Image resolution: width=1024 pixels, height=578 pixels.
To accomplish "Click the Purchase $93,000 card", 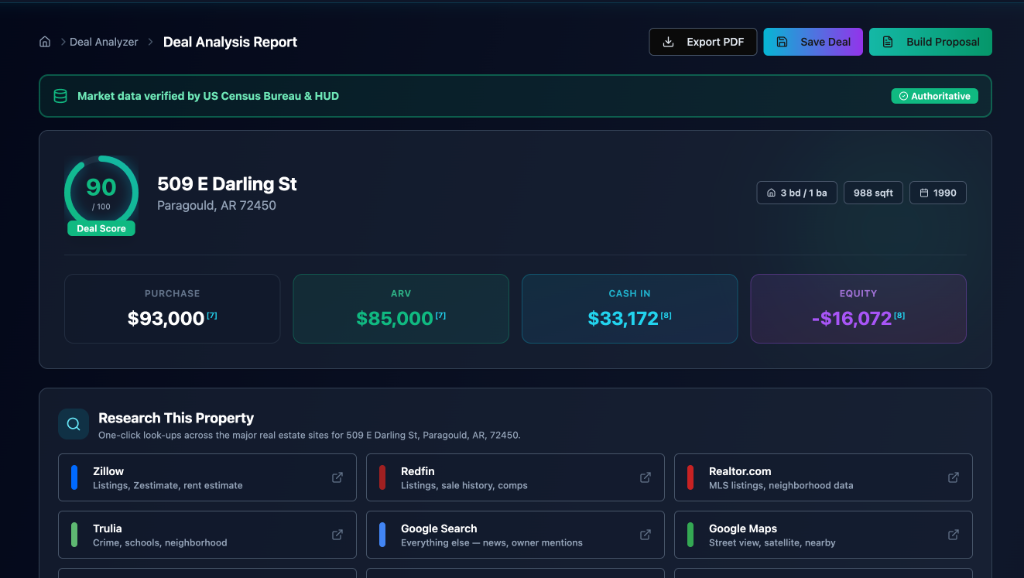I will pyautogui.click(x=172, y=309).
